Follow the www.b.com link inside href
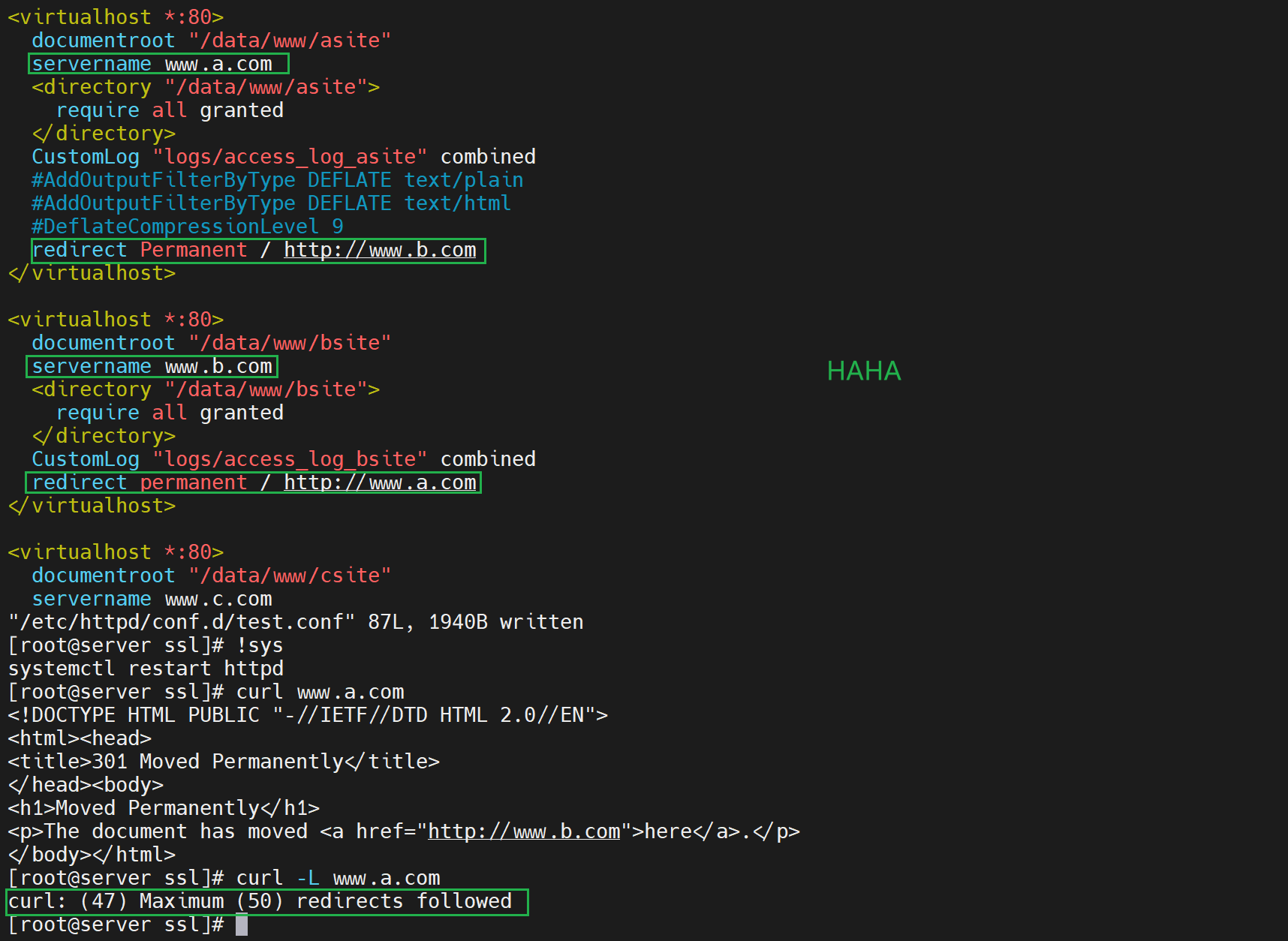Image resolution: width=1288 pixels, height=941 pixels. (524, 831)
